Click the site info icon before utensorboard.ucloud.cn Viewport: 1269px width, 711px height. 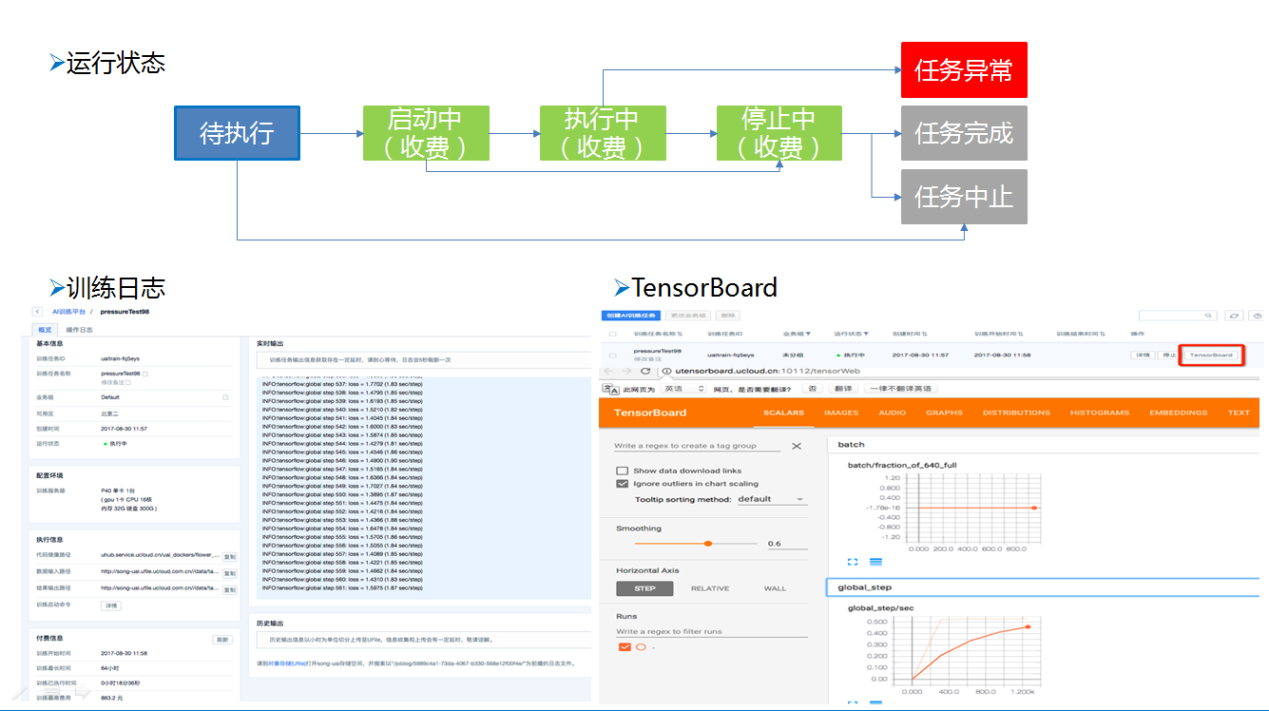point(666,371)
